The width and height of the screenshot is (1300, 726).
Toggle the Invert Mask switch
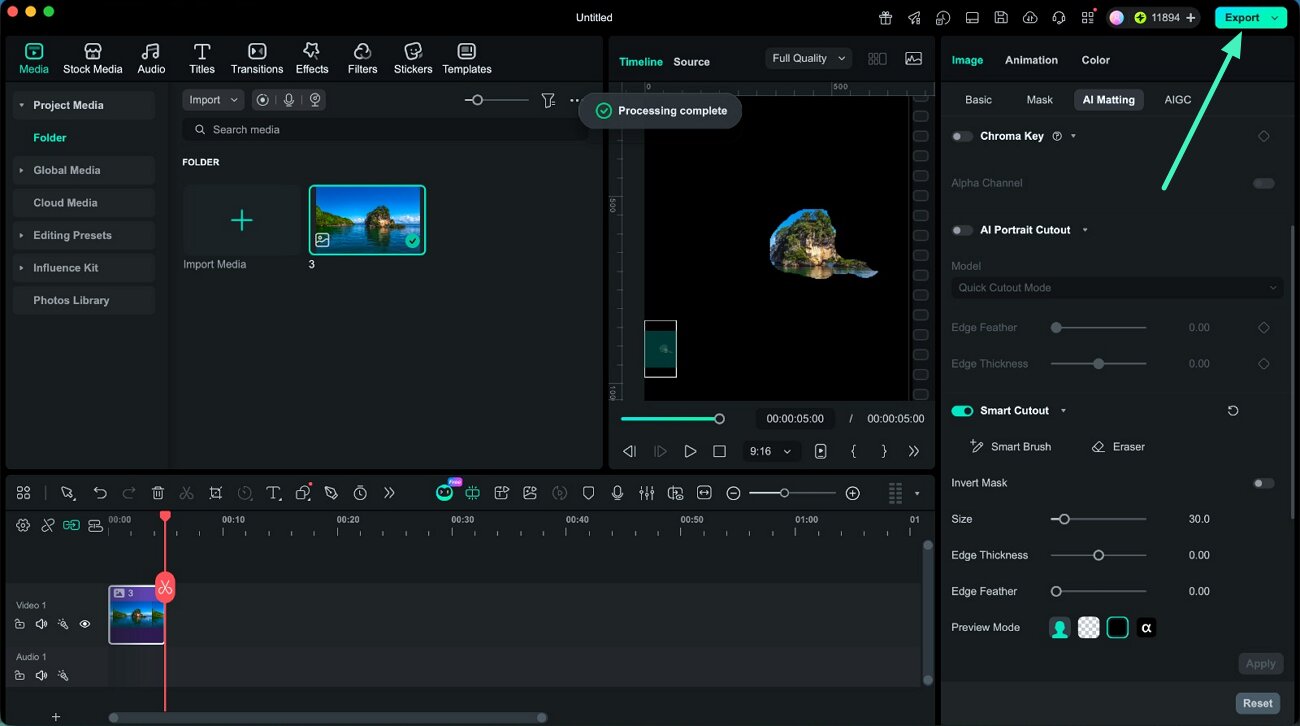[1264, 483]
